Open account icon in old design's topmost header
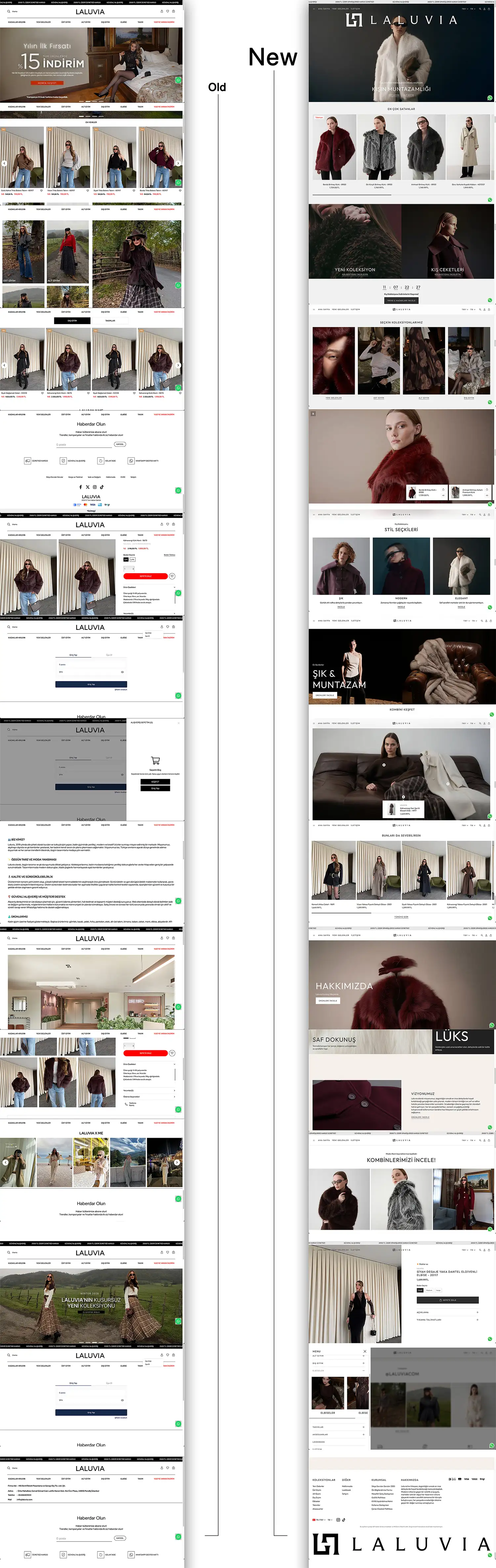 162,12
